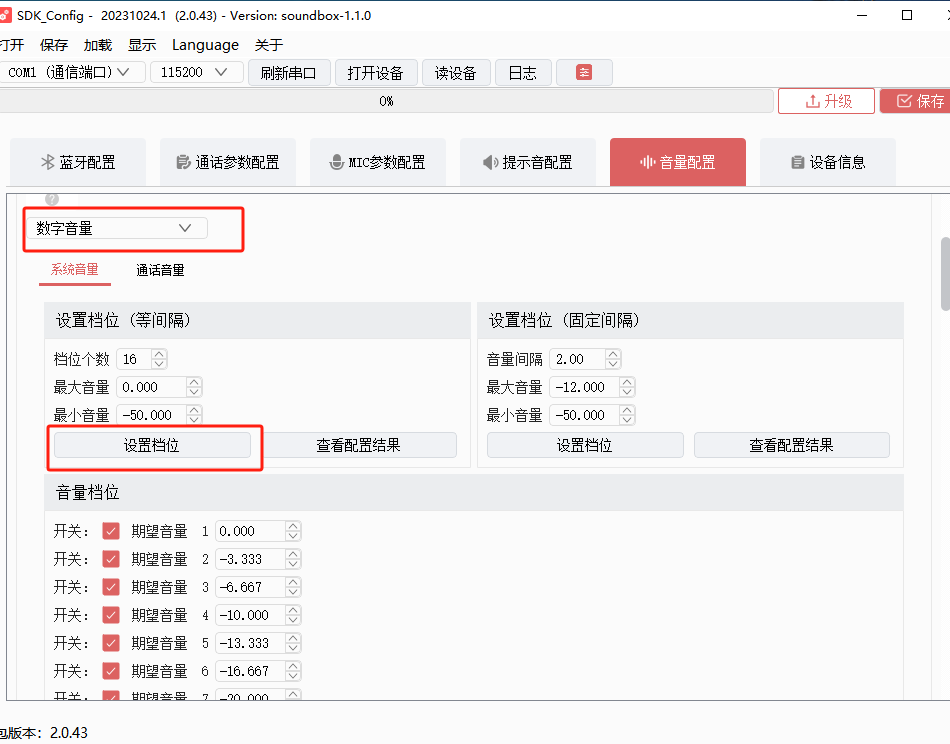Open the 关于 menu
The width and height of the screenshot is (950, 744).
268,45
